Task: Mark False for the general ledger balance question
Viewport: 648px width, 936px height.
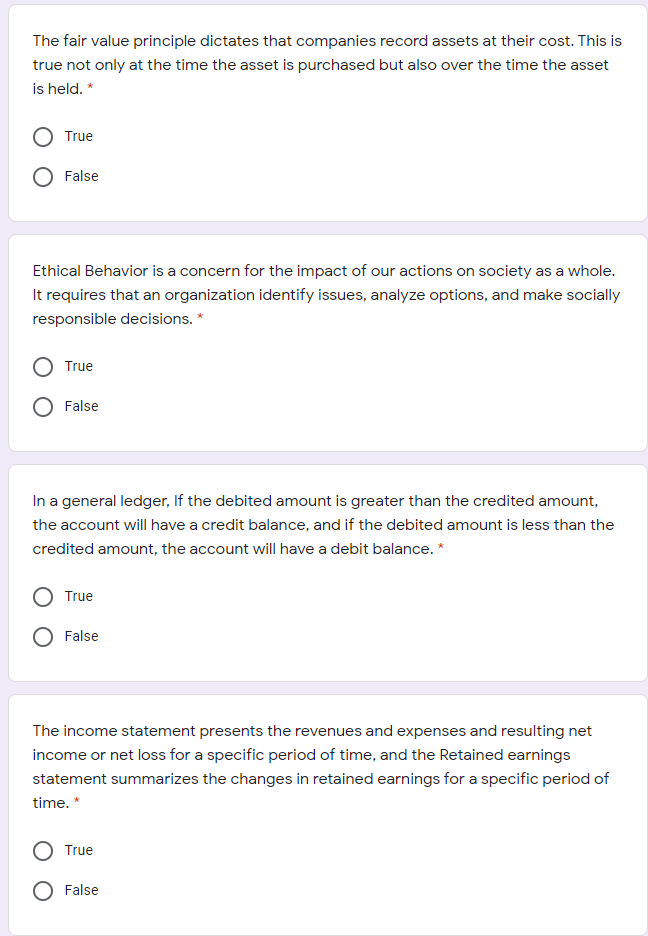Action: [43, 636]
